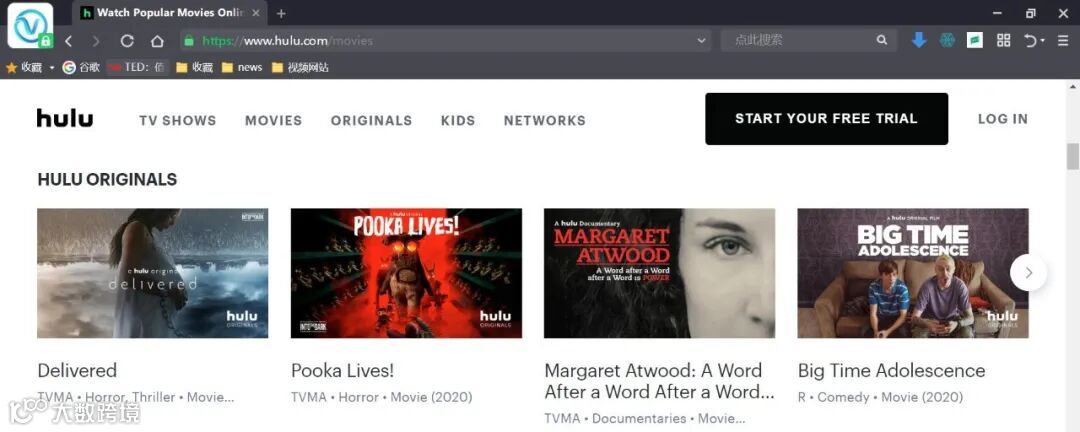Screen dimensions: 1080x432
Task: Click the scrollbar up arrow
Action: pos(1072,87)
